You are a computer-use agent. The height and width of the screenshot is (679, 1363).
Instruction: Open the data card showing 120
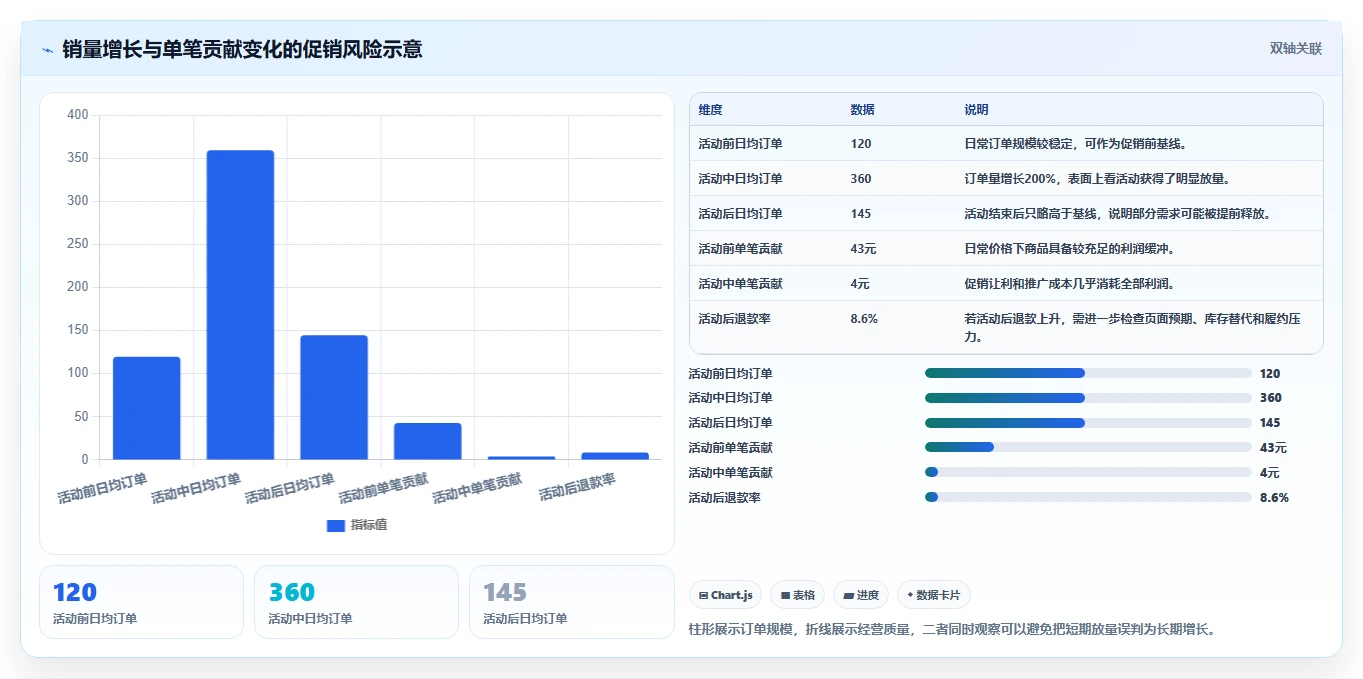pyautogui.click(x=141, y=602)
